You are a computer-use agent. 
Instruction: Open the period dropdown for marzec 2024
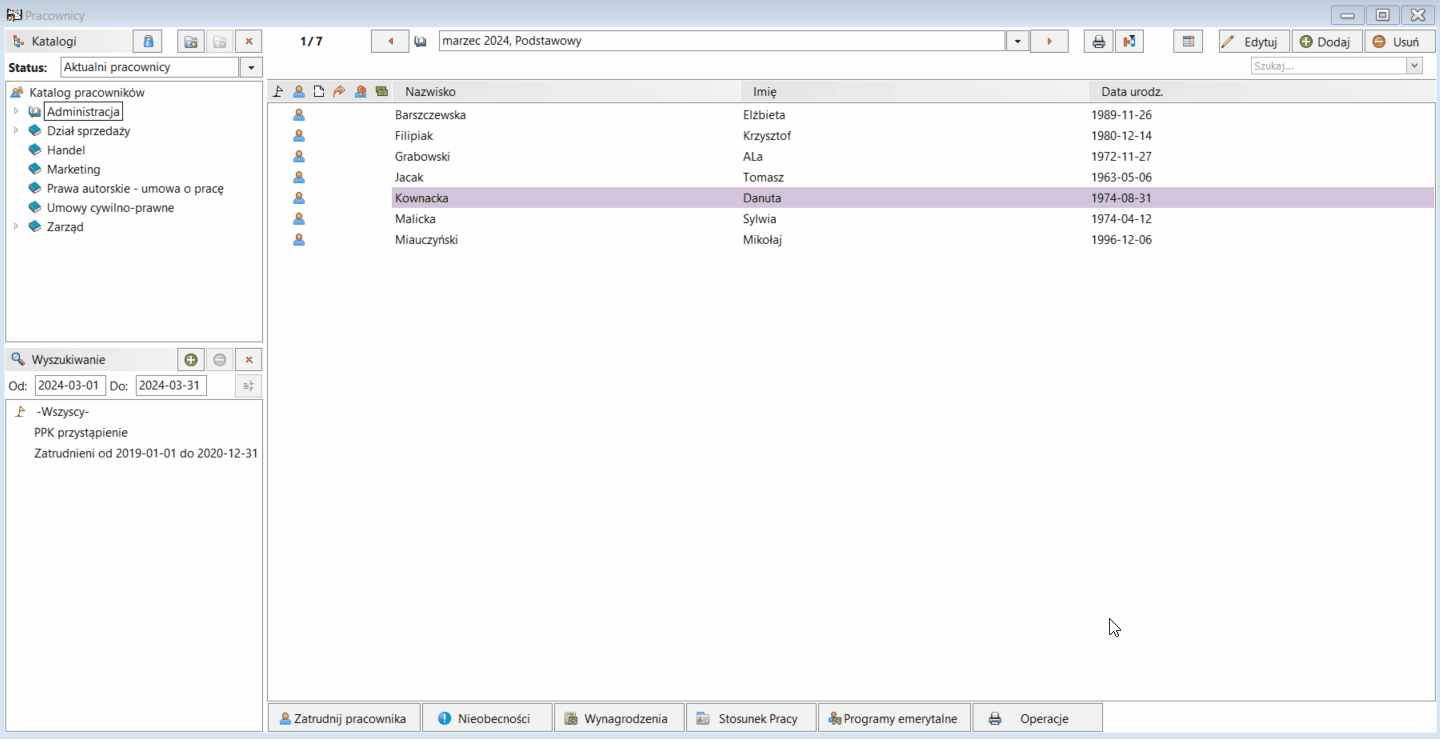pyautogui.click(x=1017, y=41)
